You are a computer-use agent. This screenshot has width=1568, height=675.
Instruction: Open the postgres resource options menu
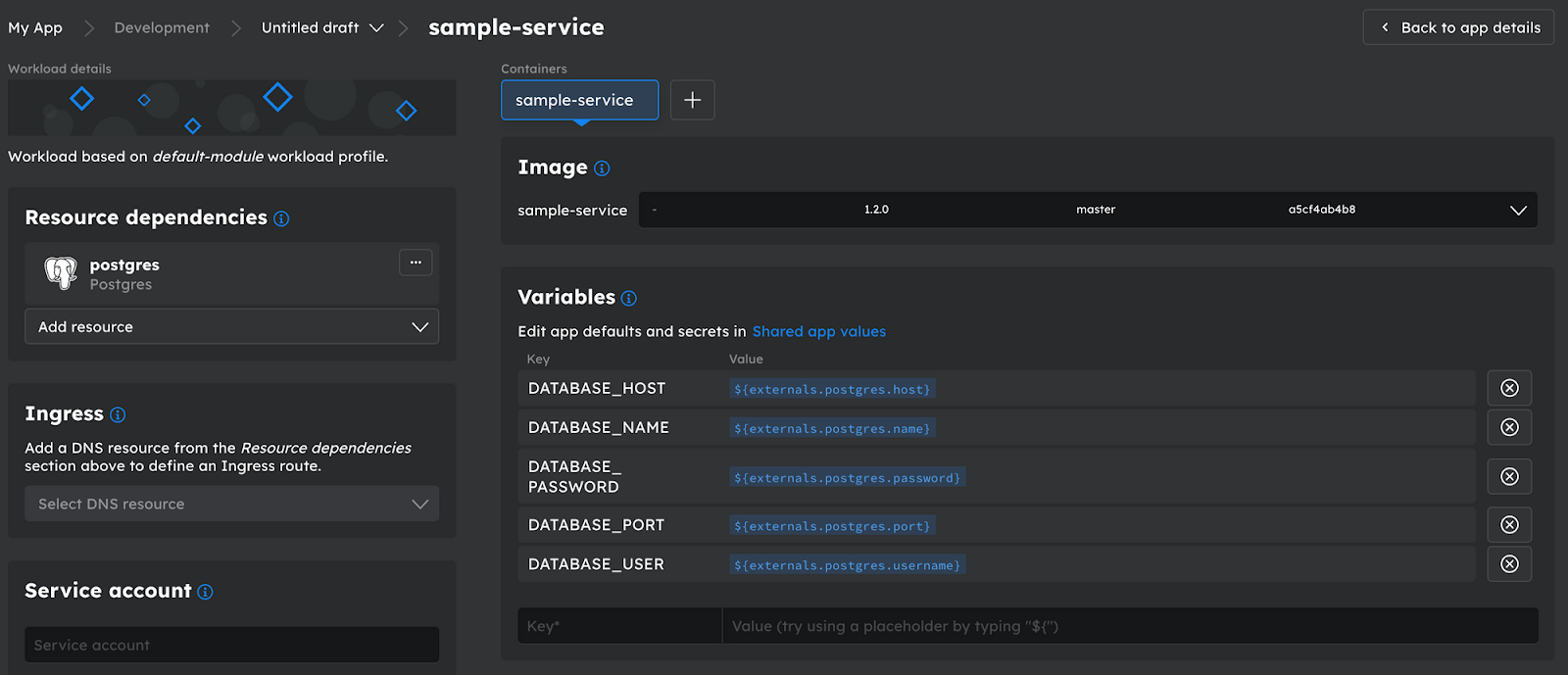pyautogui.click(x=416, y=263)
